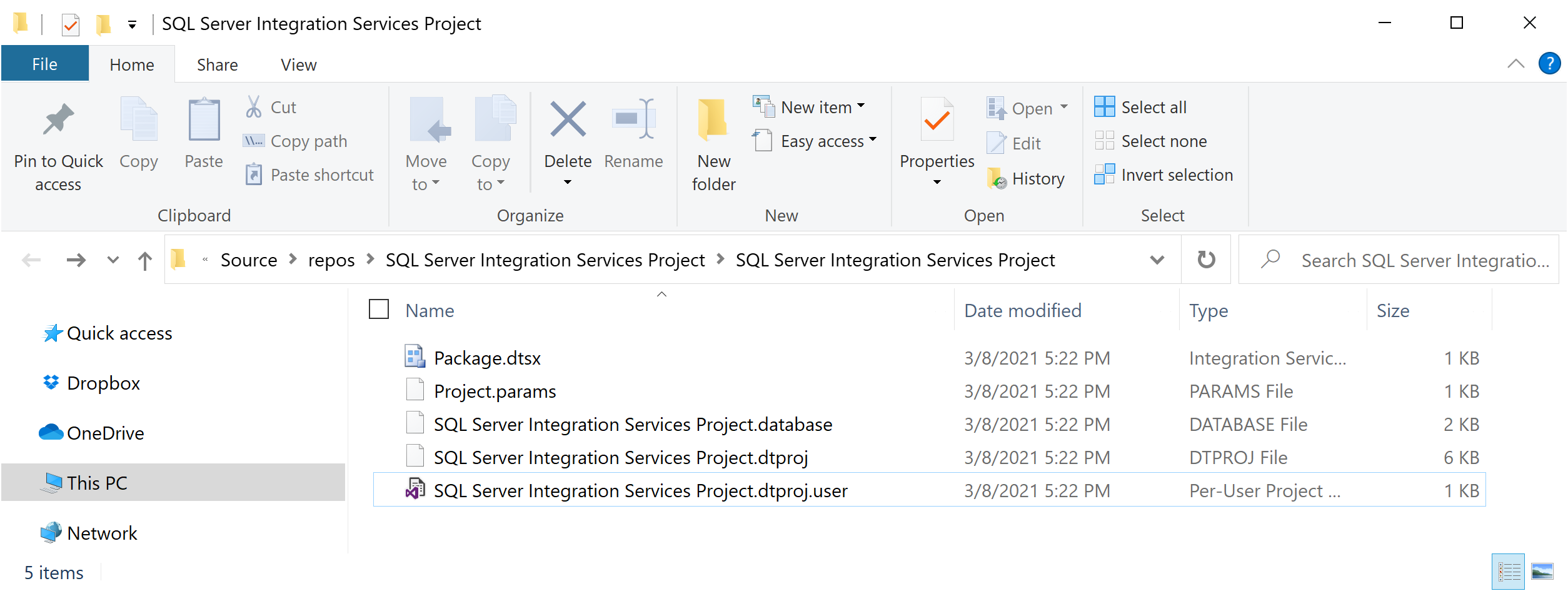Sort by the Name column header
Image resolution: width=1568 pixels, height=591 pixels.
point(430,310)
